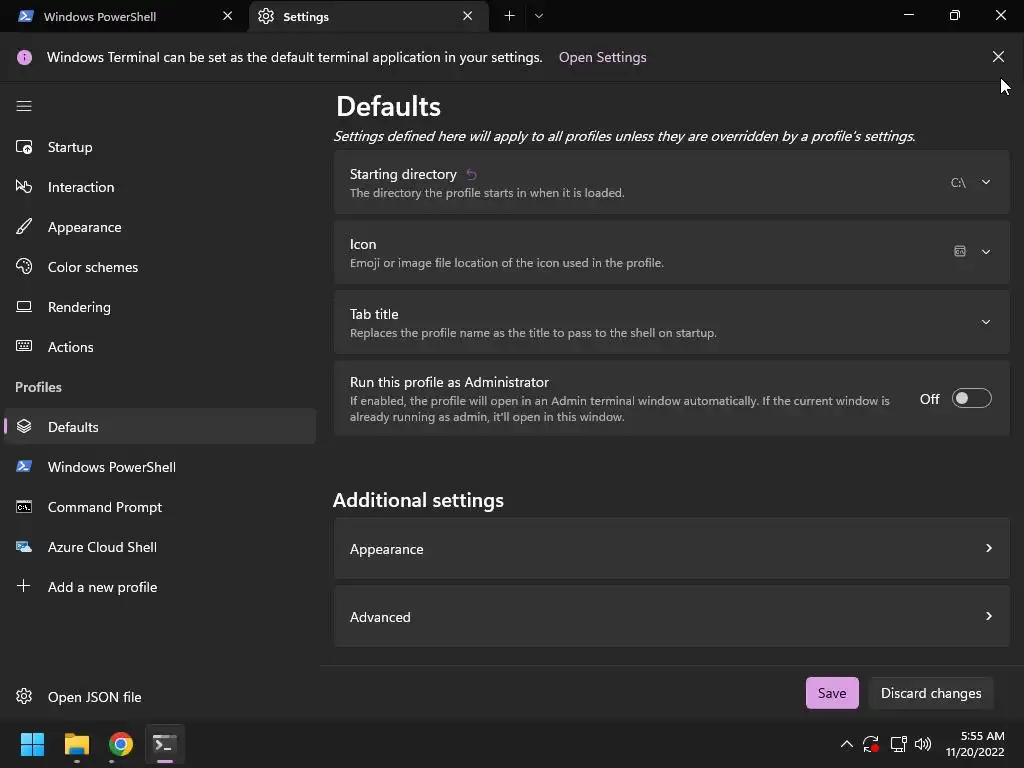Viewport: 1024px width, 768px height.
Task: Open Advanced additional settings
Action: (671, 616)
